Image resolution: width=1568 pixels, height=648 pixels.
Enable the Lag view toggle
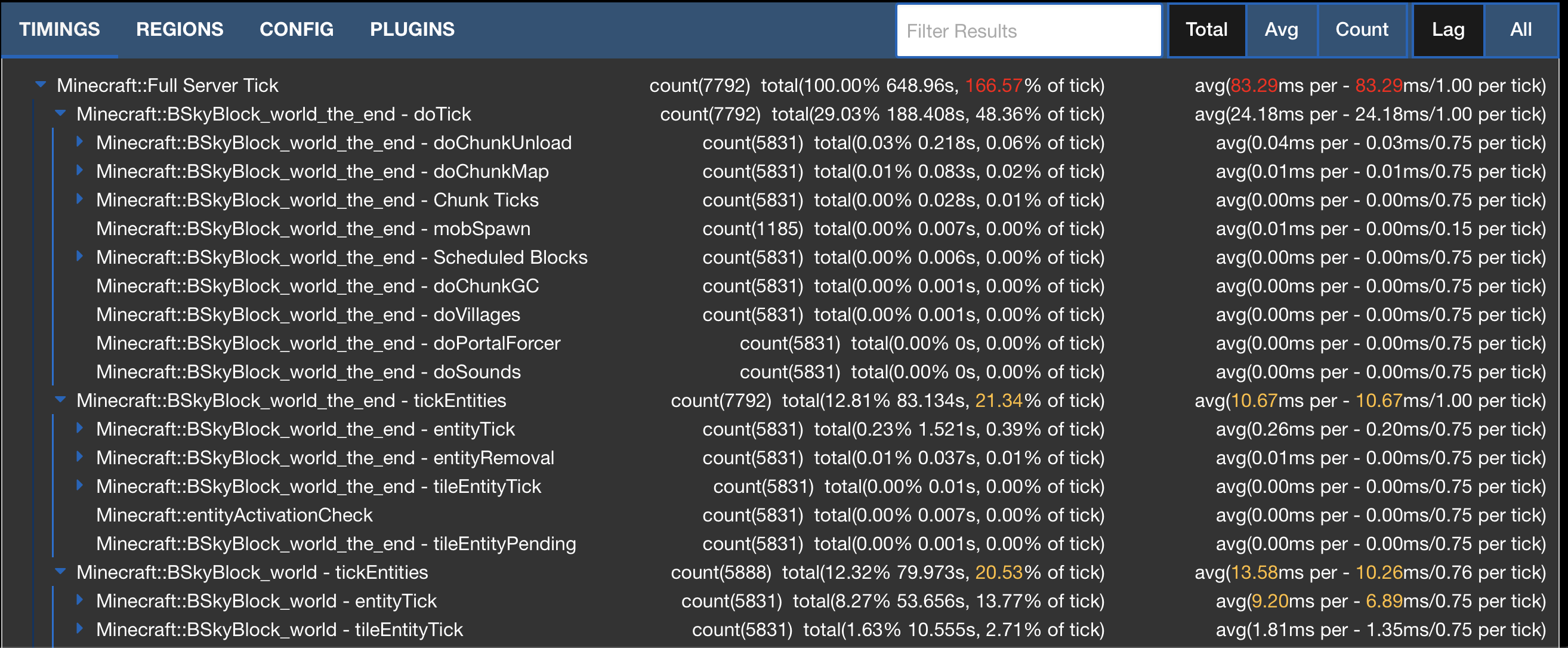(x=1447, y=30)
